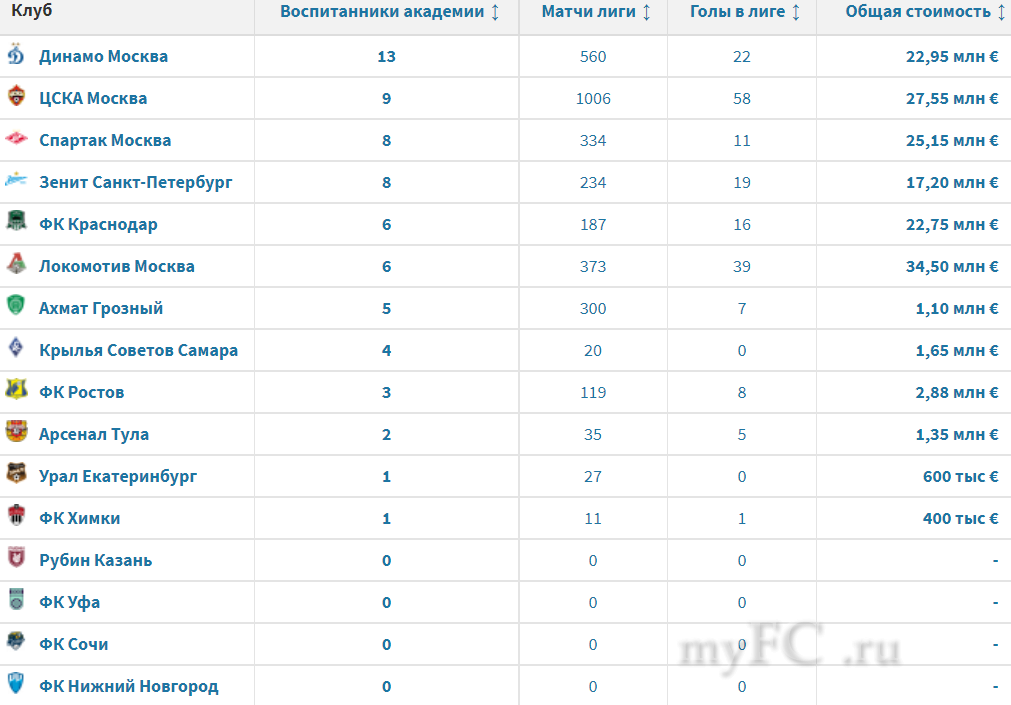This screenshot has width=1011, height=705.
Task: Open the ФК Нижний Новгород link
Action: point(128,686)
